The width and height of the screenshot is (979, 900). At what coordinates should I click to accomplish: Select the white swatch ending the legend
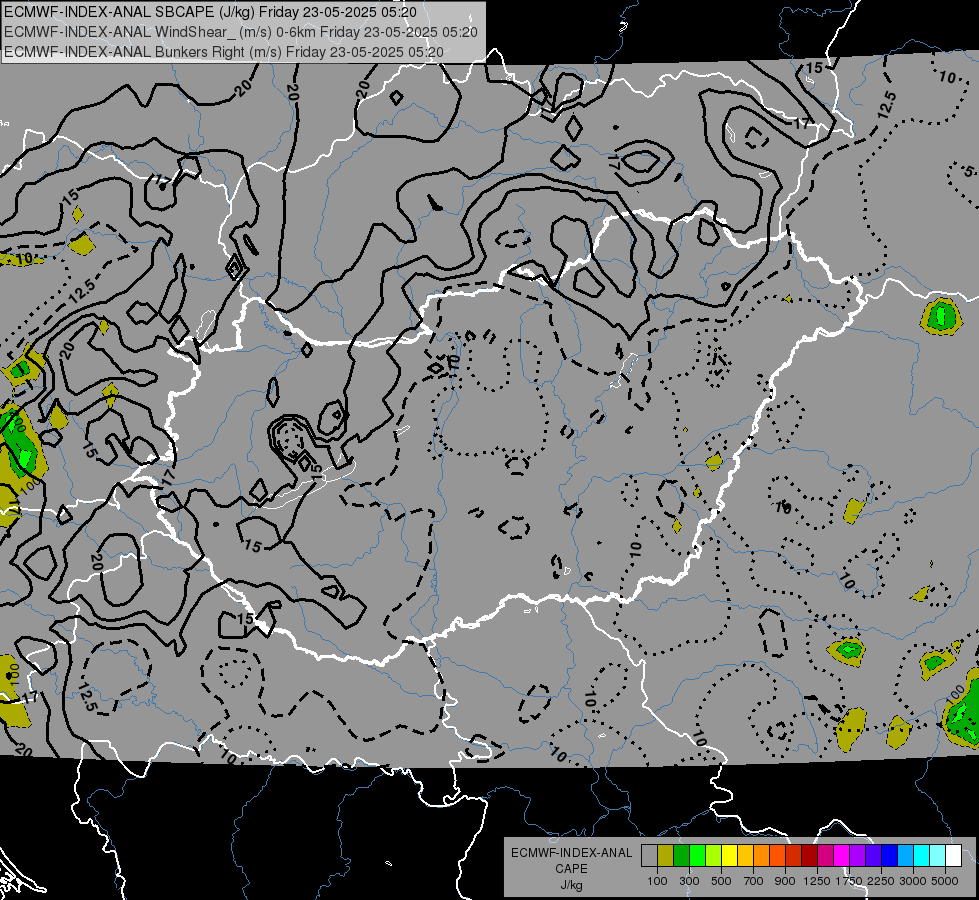953,856
